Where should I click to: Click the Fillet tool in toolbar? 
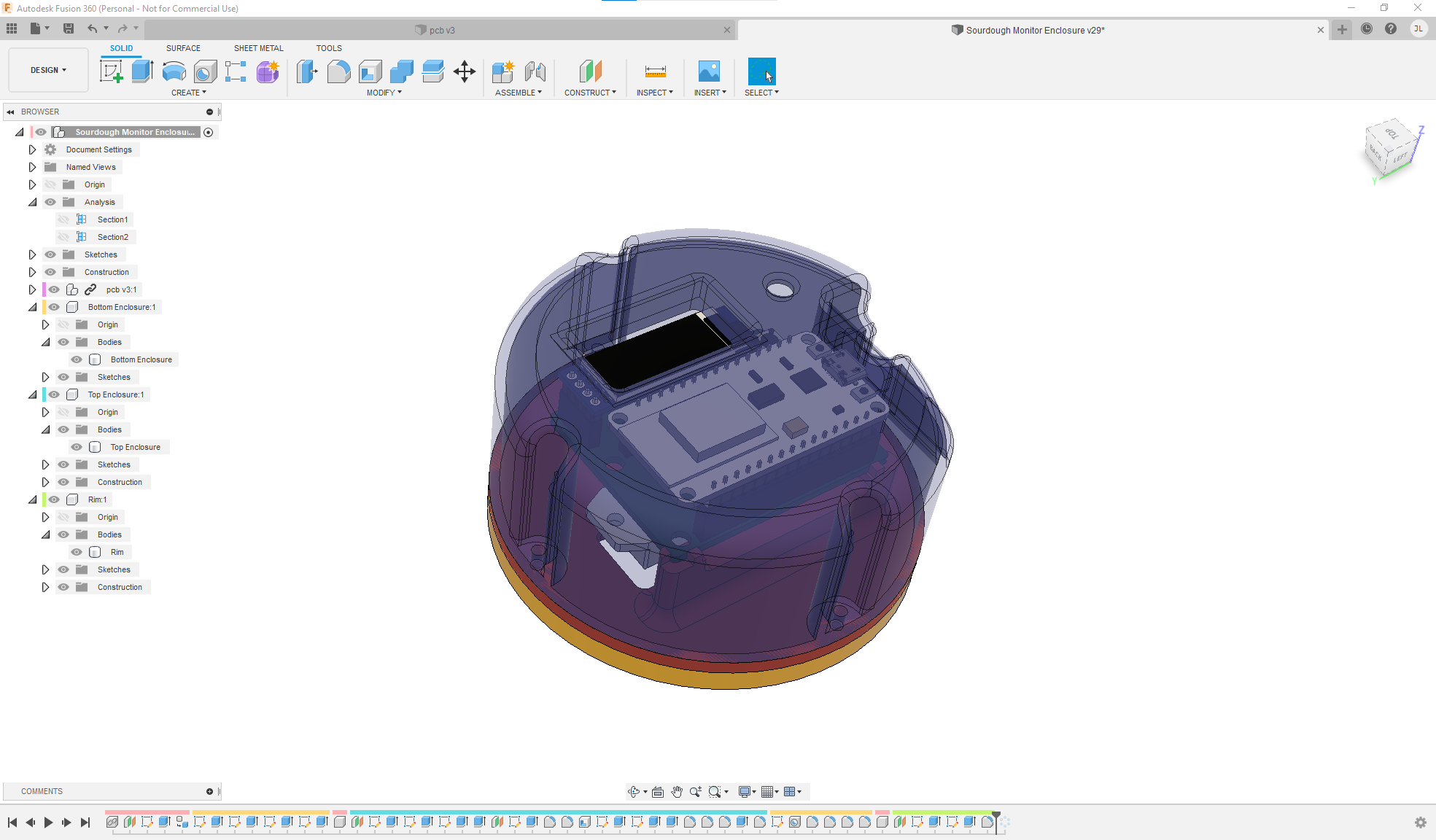pyautogui.click(x=339, y=71)
